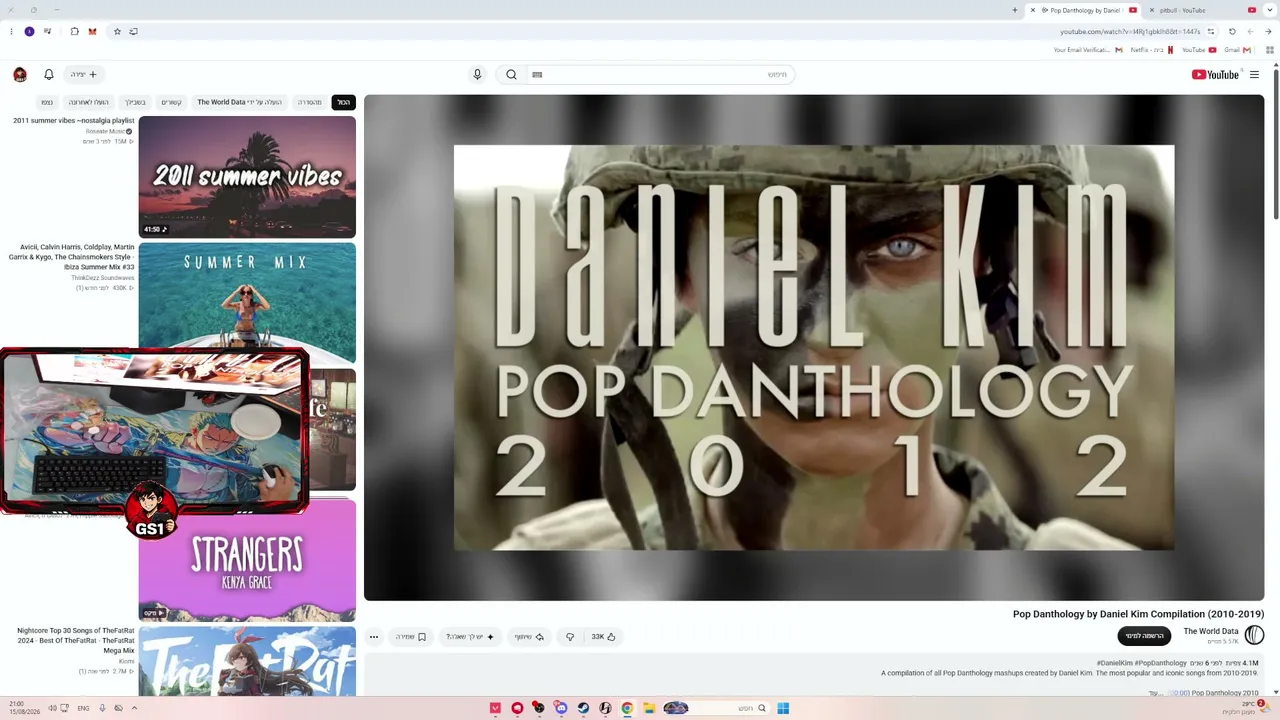Open the Share dialog for the video
The width and height of the screenshot is (1280, 720).
529,636
